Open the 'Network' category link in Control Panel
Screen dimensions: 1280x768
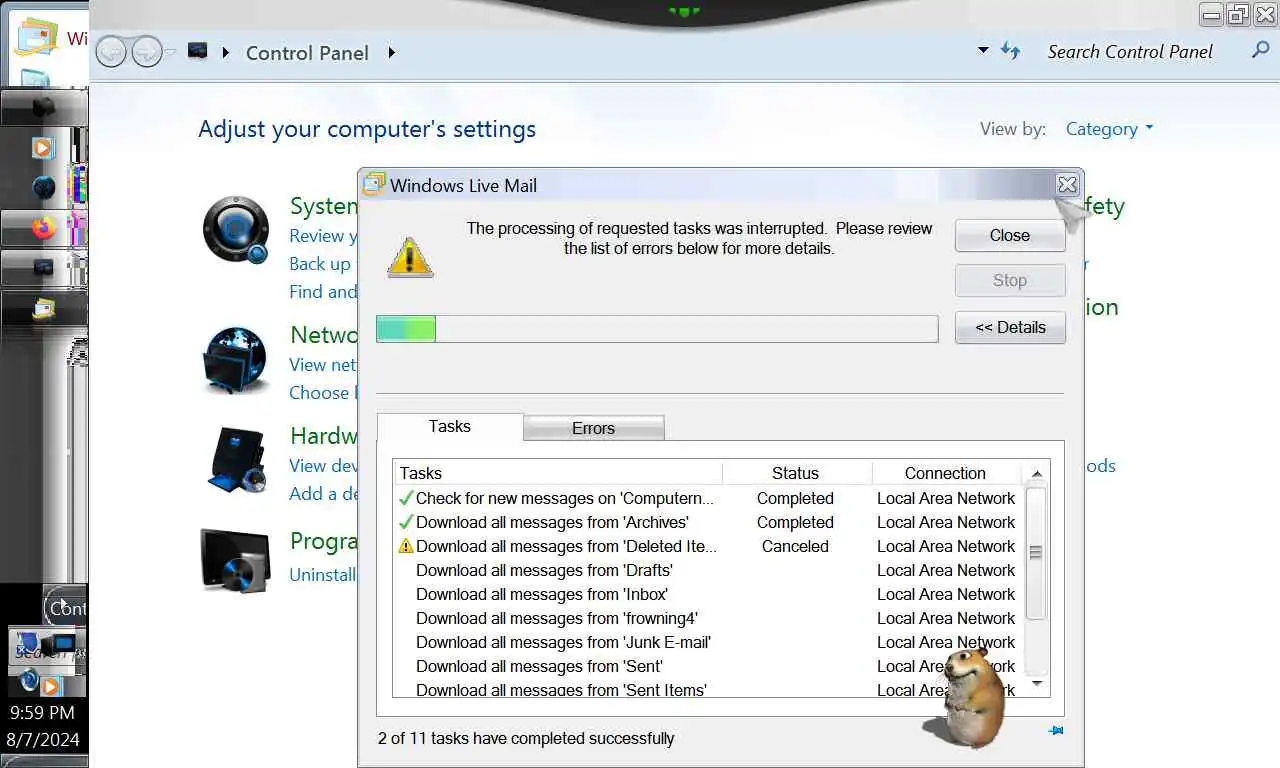tap(323, 334)
